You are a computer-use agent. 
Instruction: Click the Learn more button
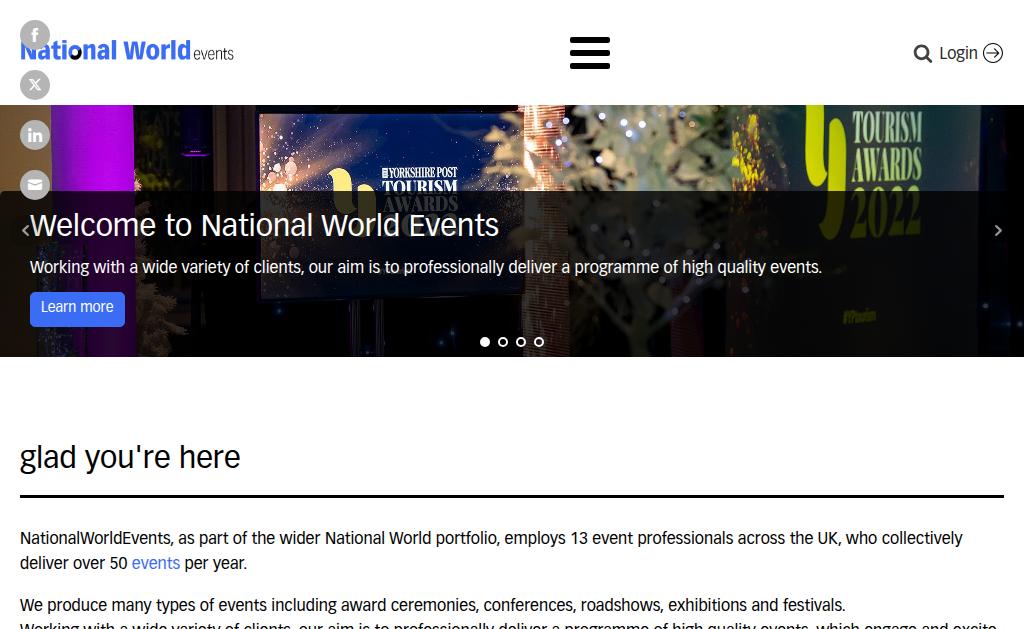pyautogui.click(x=77, y=309)
